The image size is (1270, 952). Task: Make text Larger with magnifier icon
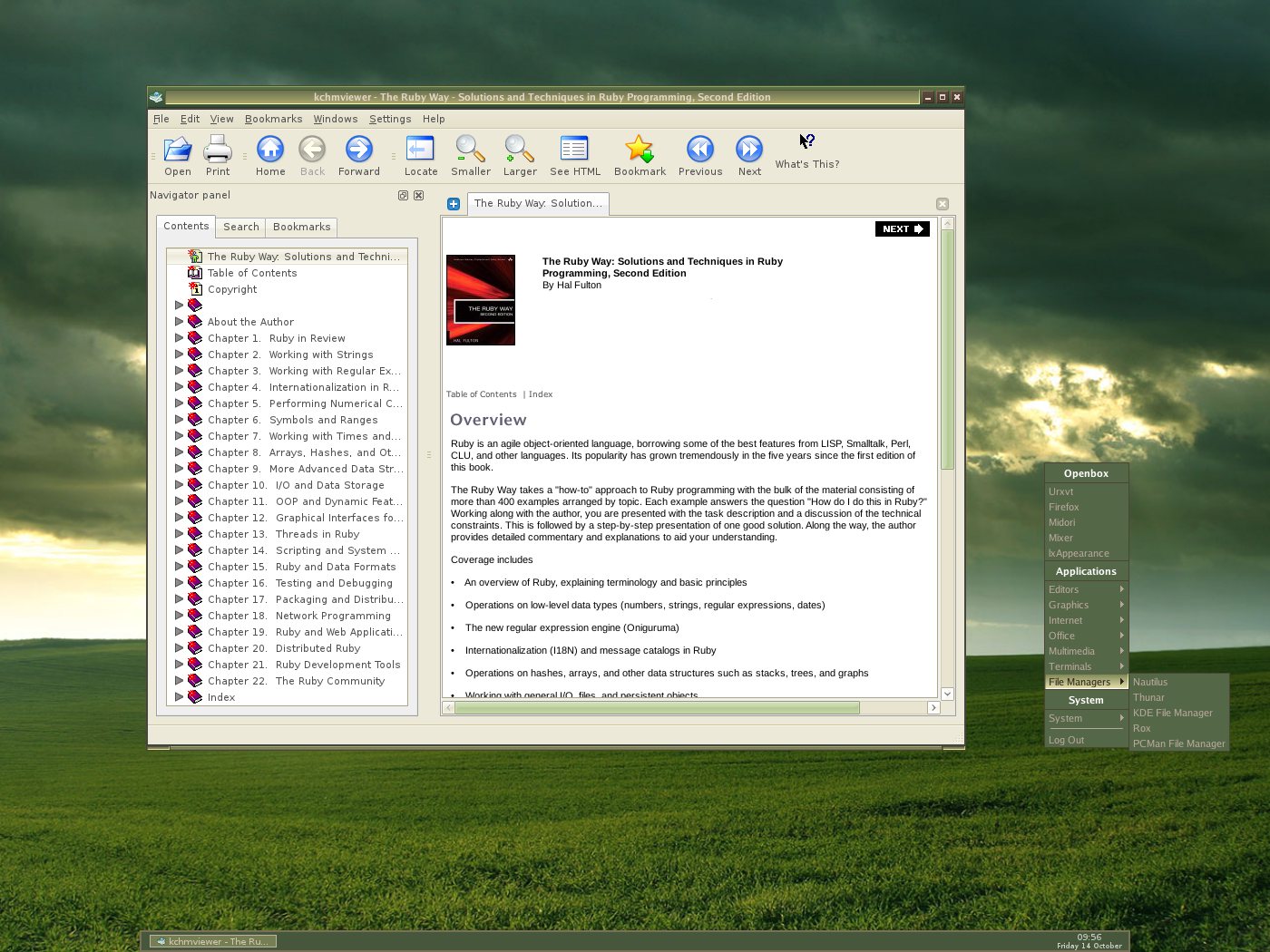tap(520, 150)
